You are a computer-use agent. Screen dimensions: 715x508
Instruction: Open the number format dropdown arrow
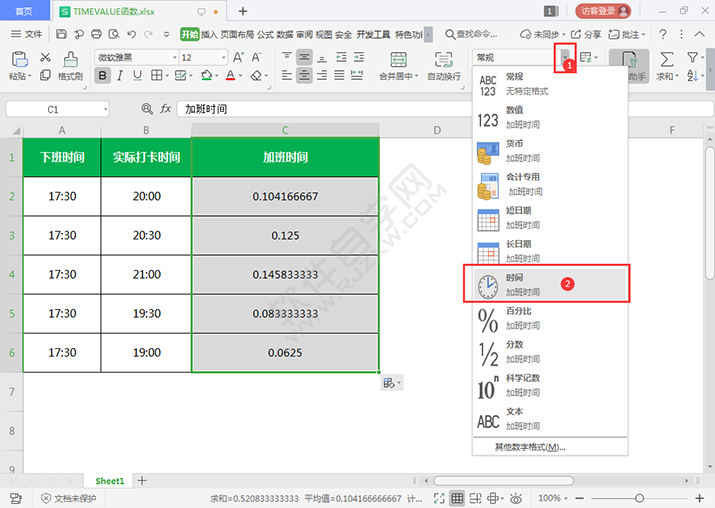click(x=566, y=57)
